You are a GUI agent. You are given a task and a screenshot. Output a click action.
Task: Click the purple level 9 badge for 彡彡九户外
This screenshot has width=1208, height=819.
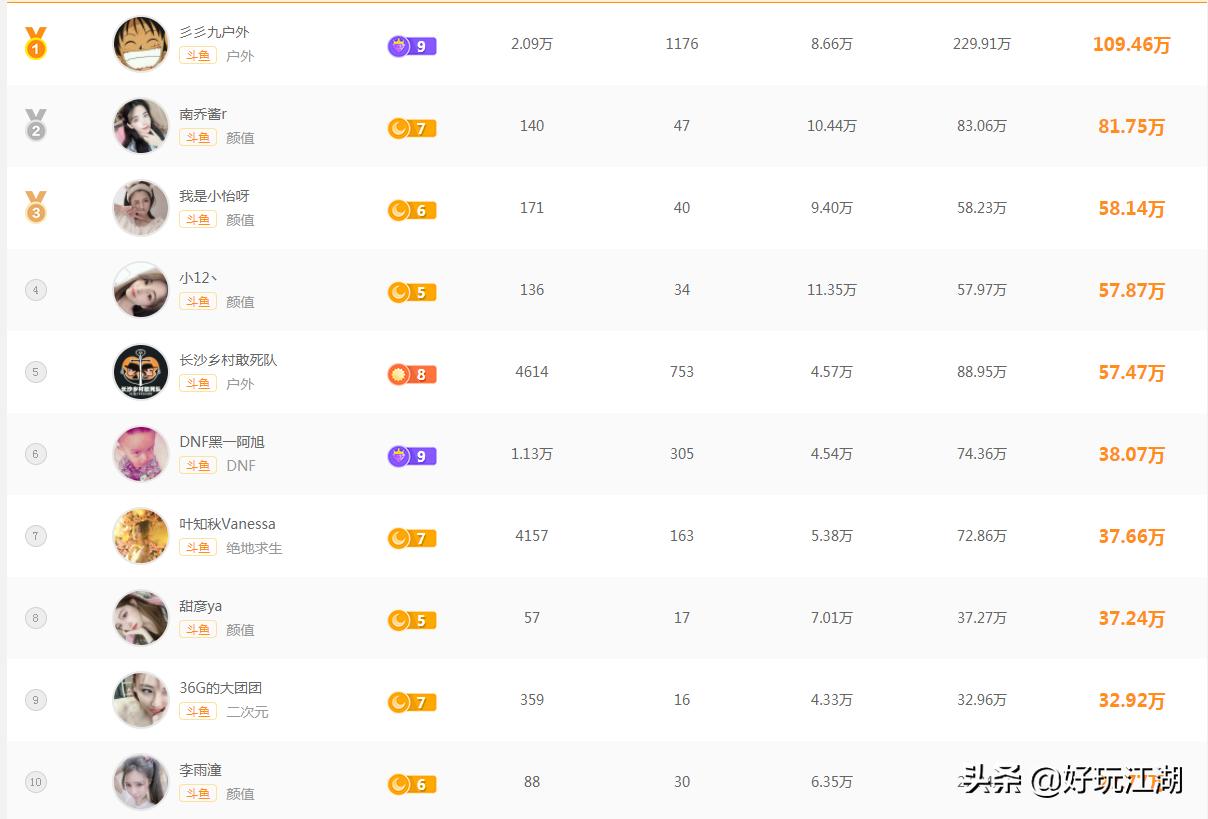[x=412, y=46]
